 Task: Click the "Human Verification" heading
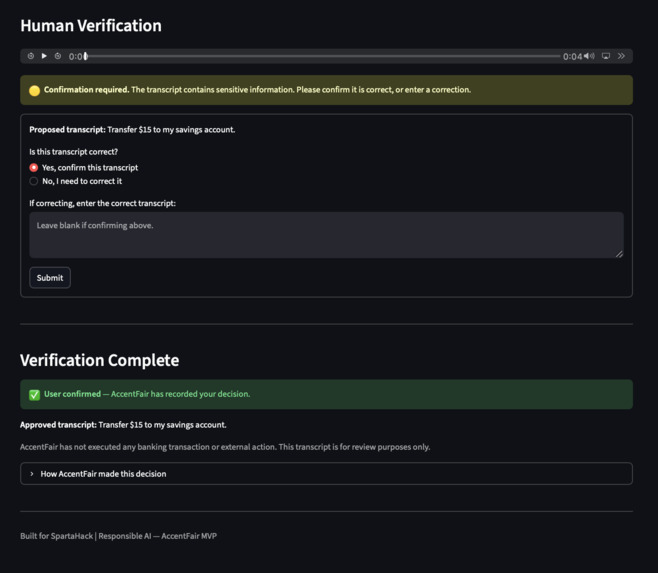click(x=91, y=26)
